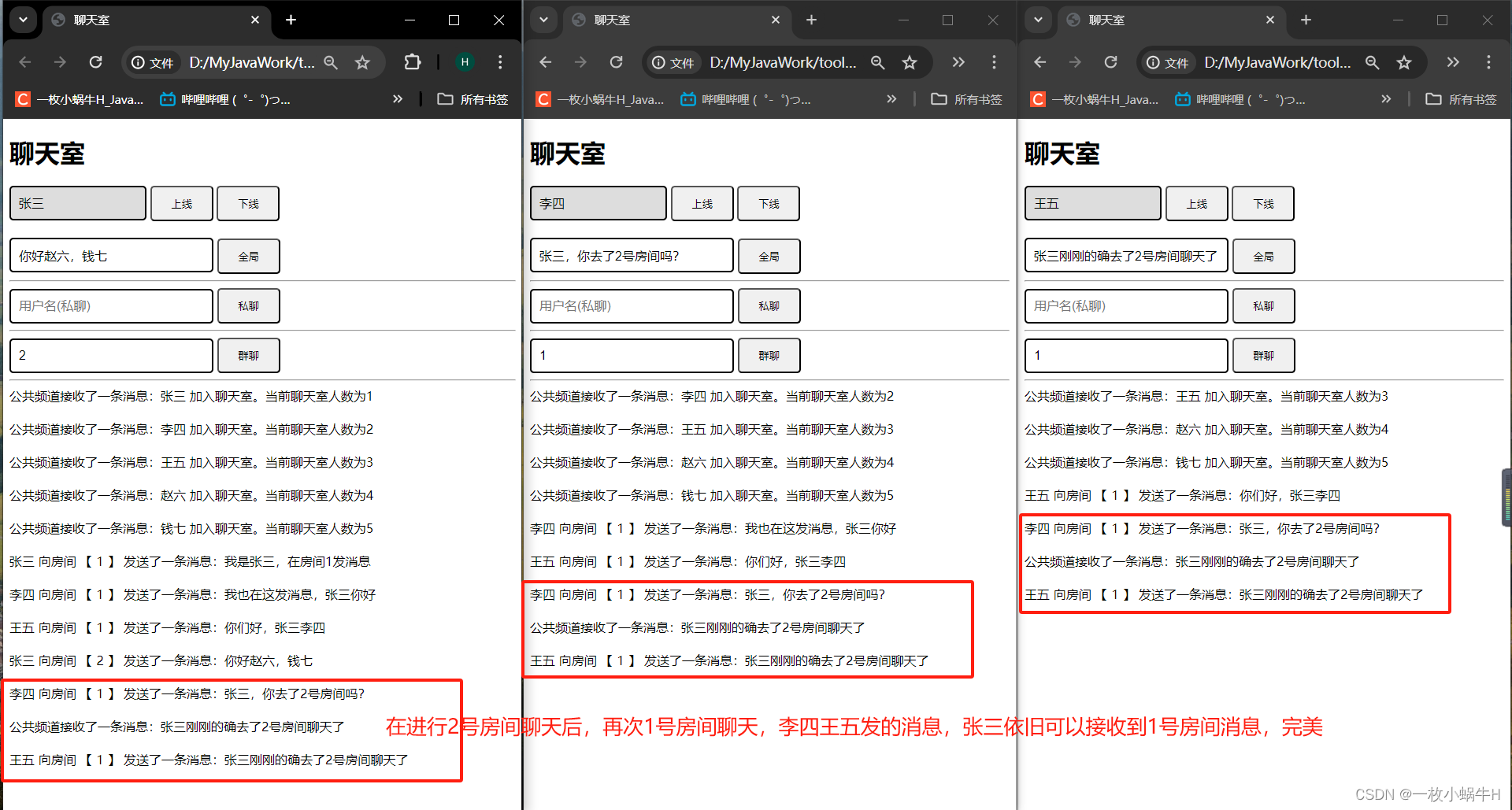Expand hidden bookmarks chevron in middle window
The width and height of the screenshot is (1512, 810).
coord(891,99)
